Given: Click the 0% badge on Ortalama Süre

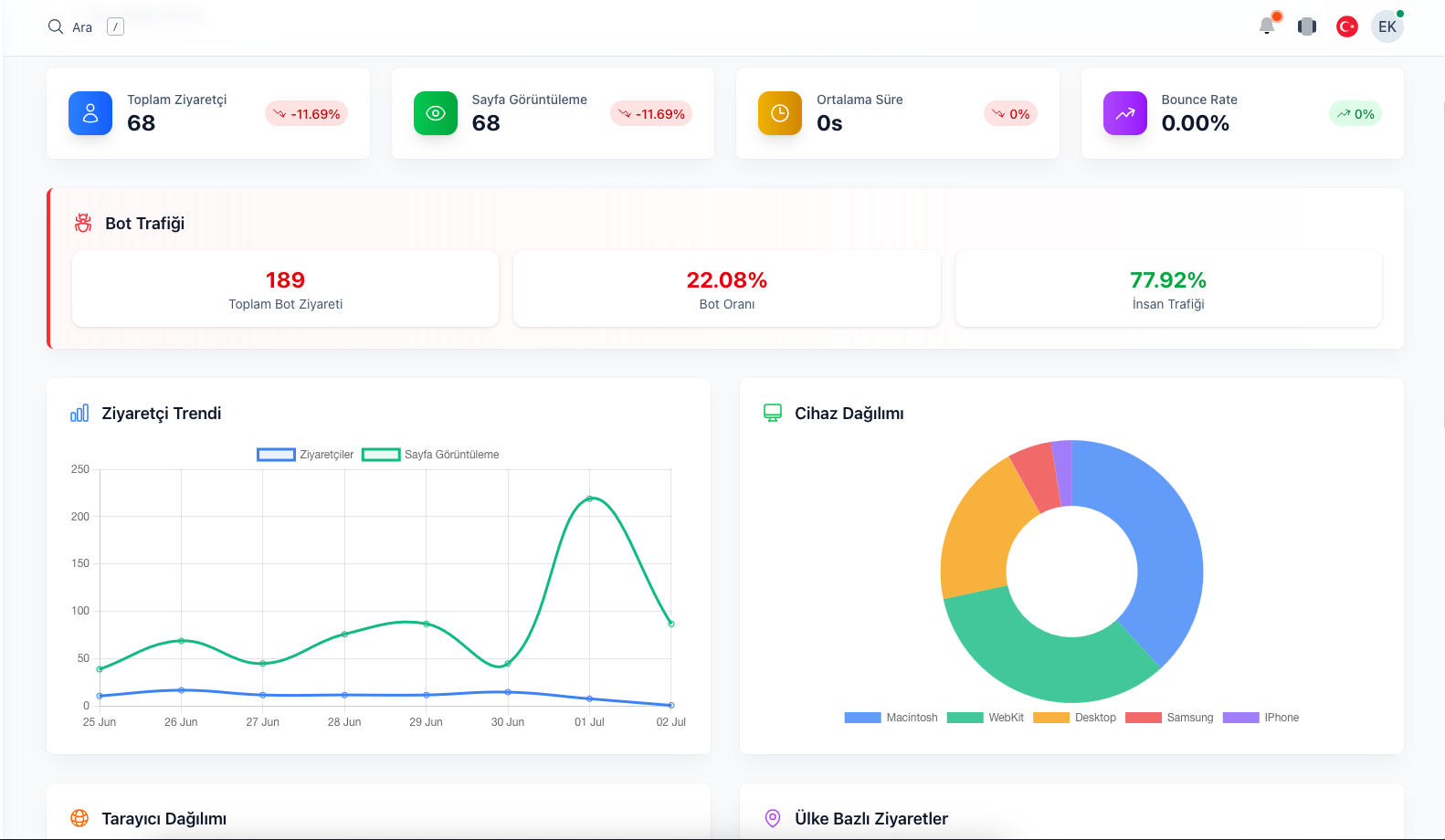Looking at the screenshot, I should click(x=1010, y=114).
